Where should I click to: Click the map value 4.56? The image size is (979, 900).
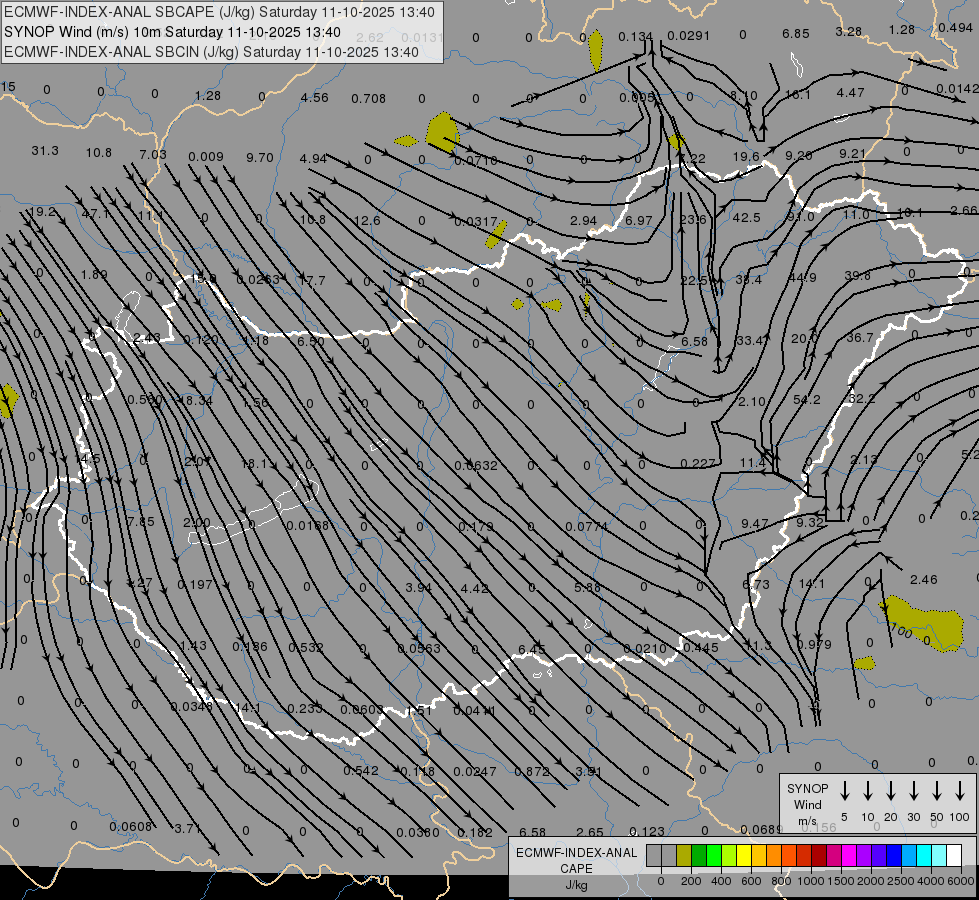pyautogui.click(x=314, y=97)
